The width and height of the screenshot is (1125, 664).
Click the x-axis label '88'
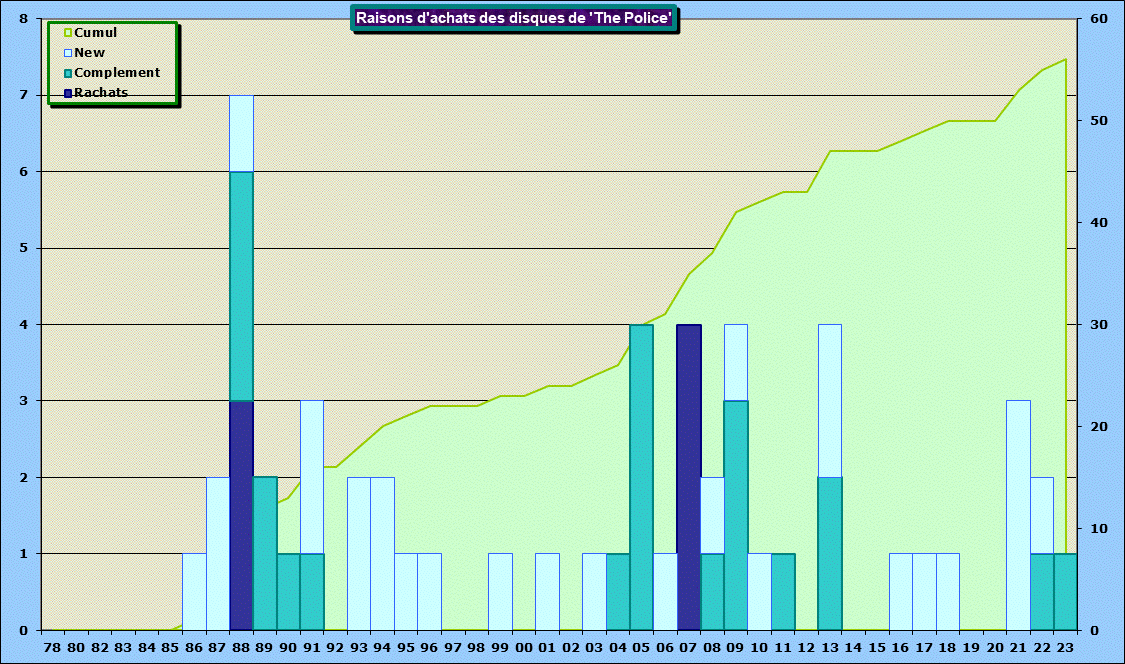coord(241,648)
